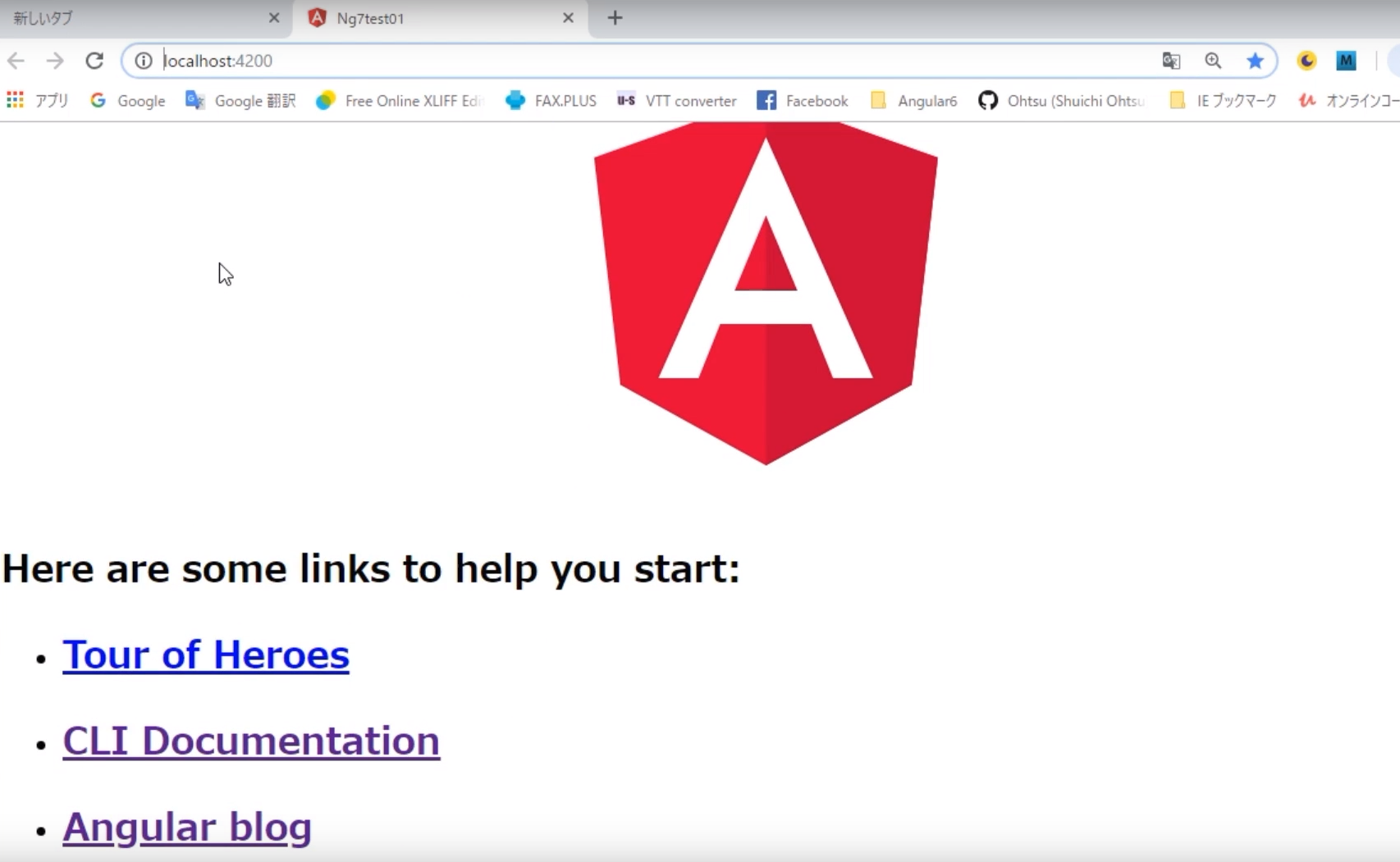Follow the Tour of Heroes link
The image size is (1400, 862).
click(206, 655)
